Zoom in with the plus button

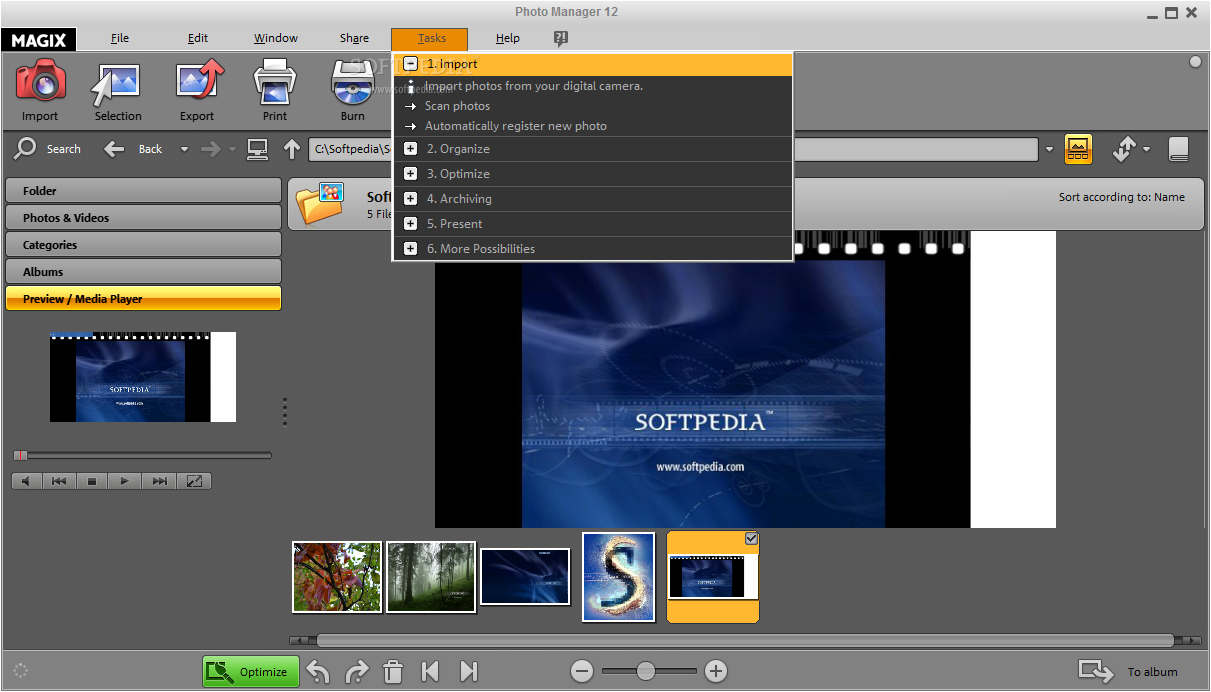click(715, 671)
